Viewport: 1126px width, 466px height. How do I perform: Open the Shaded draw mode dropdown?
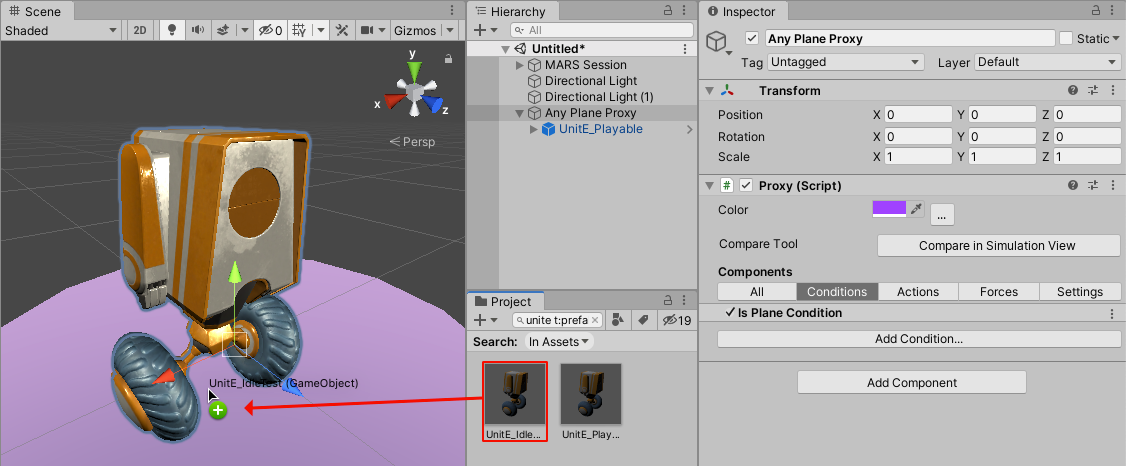click(62, 30)
